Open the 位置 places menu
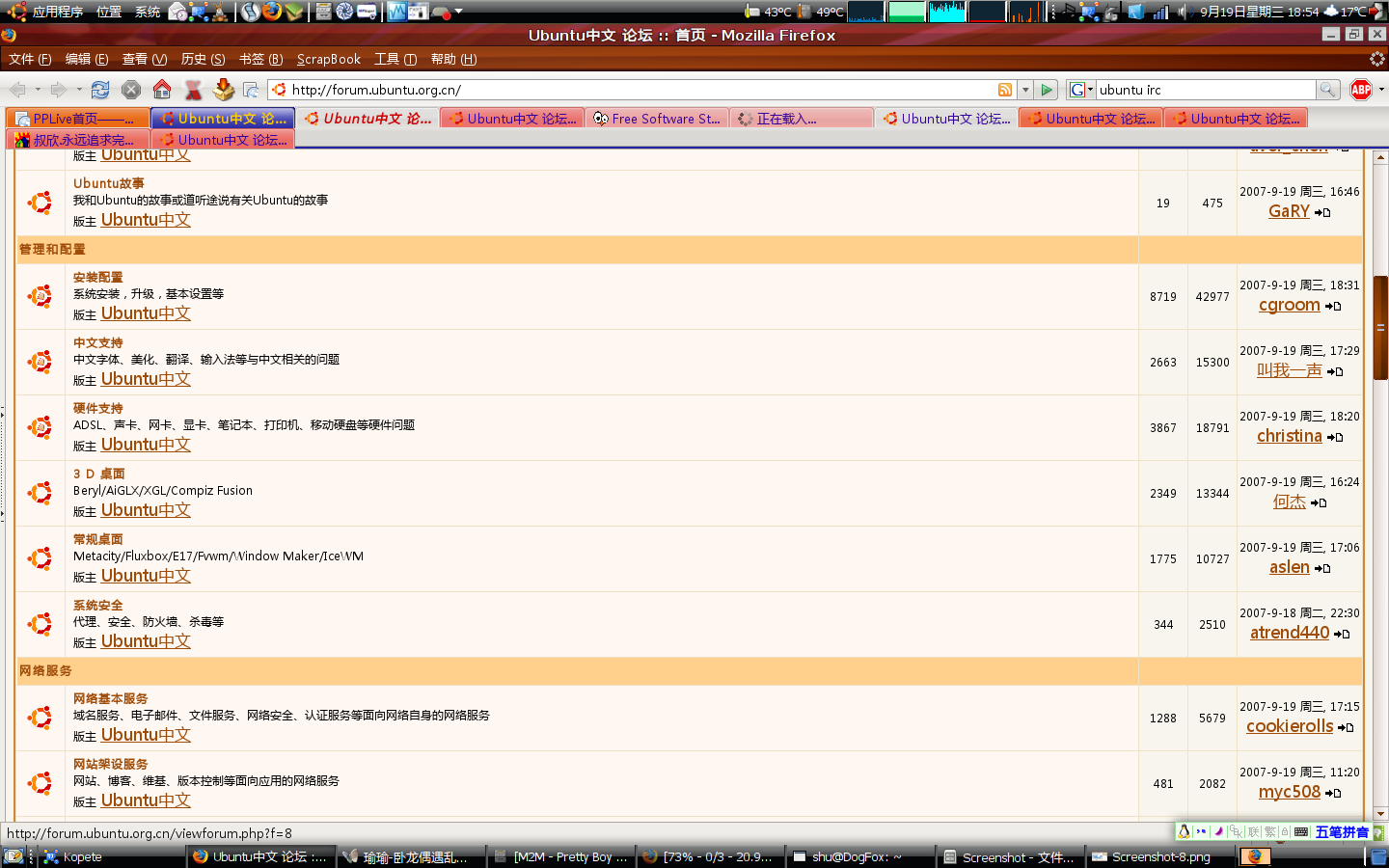The height and width of the screenshot is (868, 1389). tap(109, 12)
